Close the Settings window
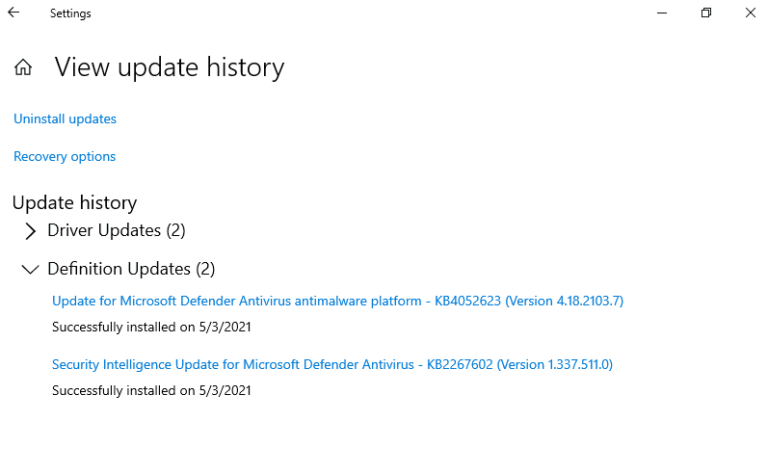This screenshot has height=474, width=768. (750, 13)
